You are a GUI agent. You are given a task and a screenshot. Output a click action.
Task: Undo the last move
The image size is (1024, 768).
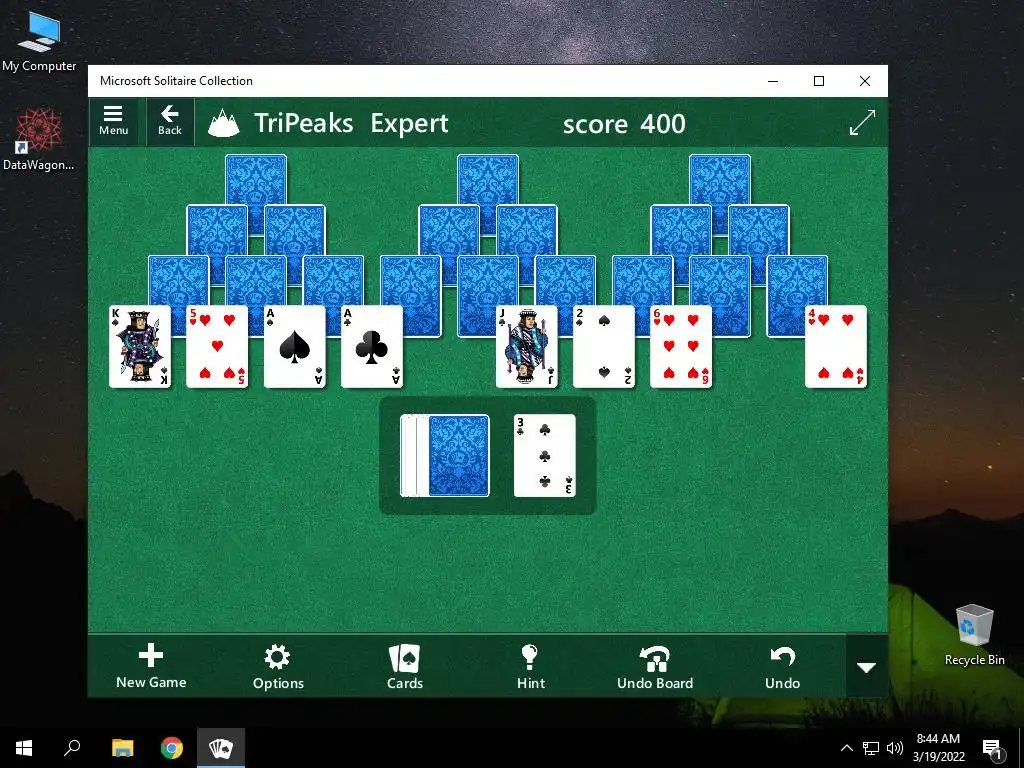point(782,667)
